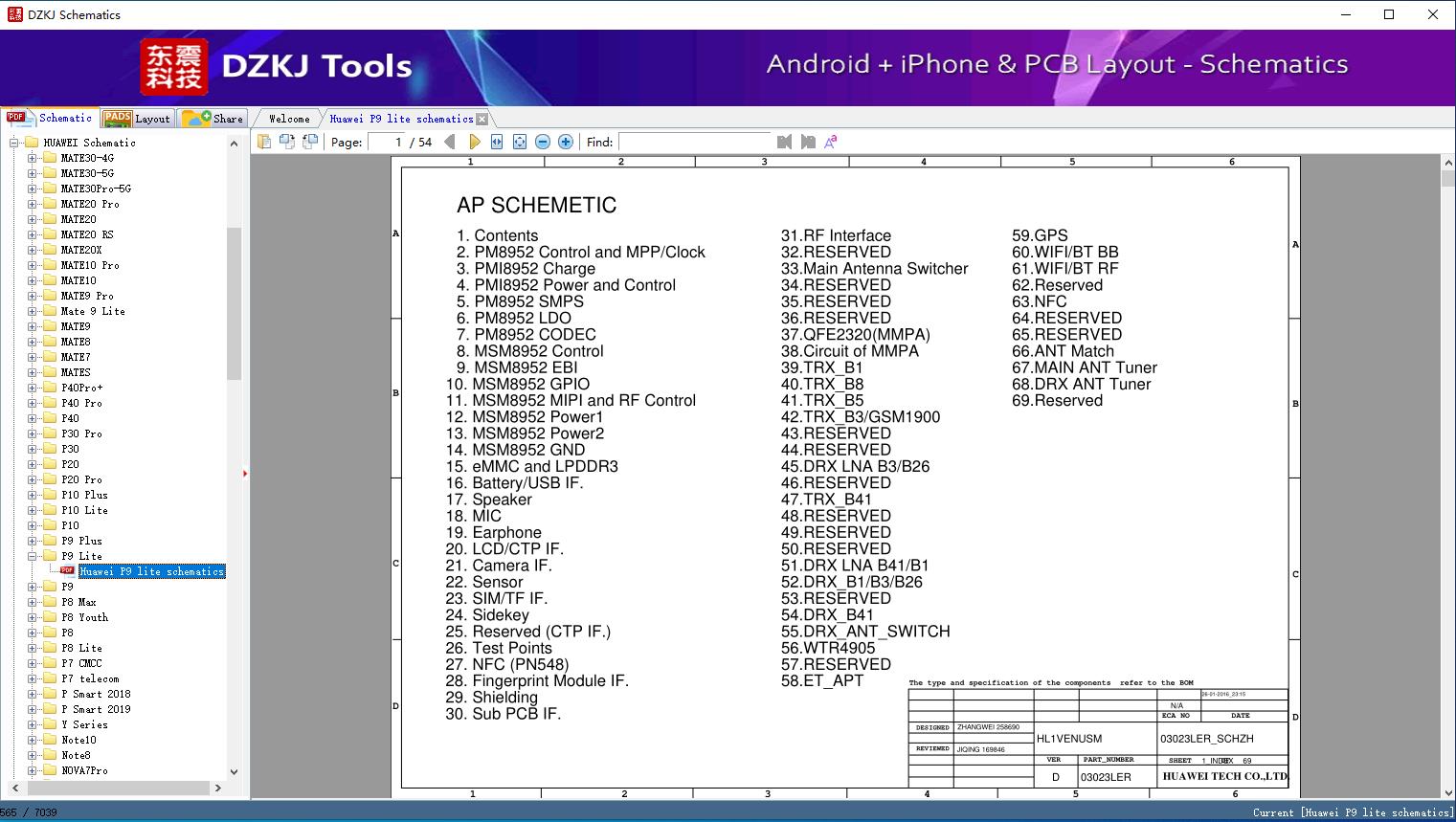Click the find next icon
This screenshot has height=822, width=1456.
(x=808, y=142)
